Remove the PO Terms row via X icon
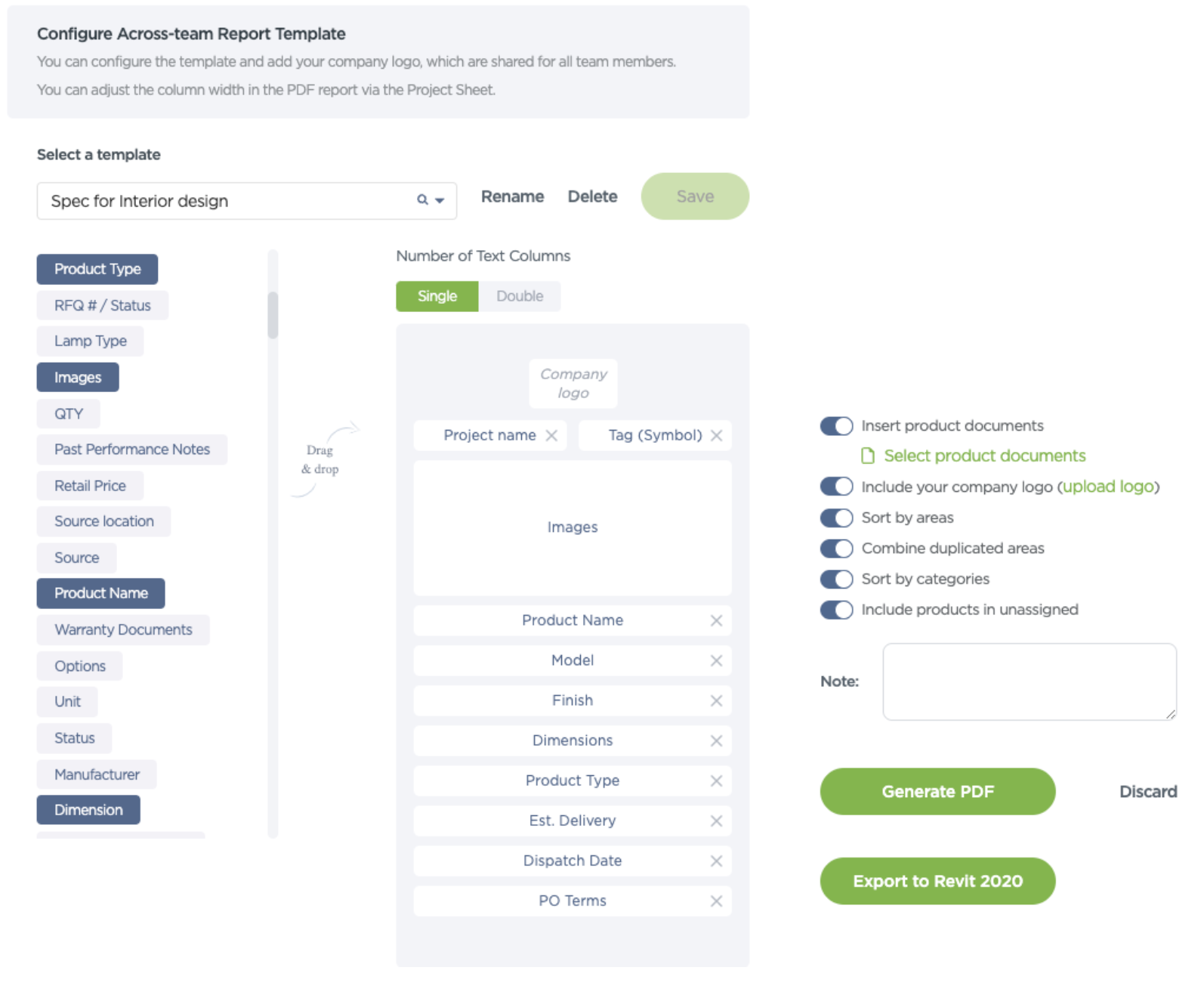This screenshot has height=986, width=1204. (x=716, y=901)
